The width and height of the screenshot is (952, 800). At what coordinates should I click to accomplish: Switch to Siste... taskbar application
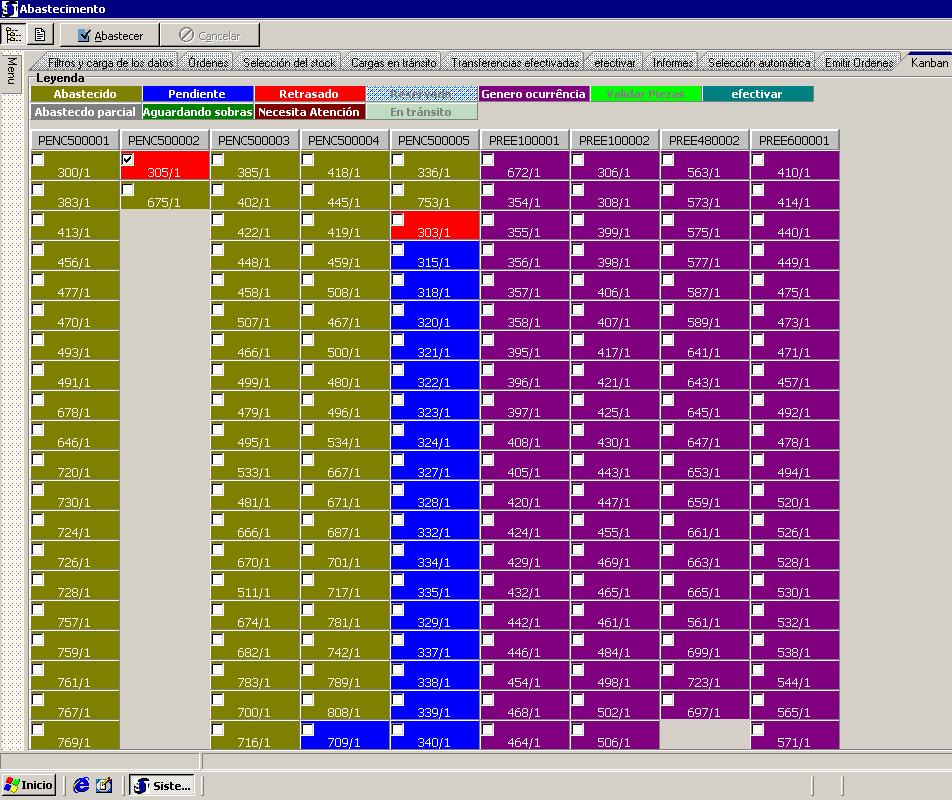[x=161, y=785]
